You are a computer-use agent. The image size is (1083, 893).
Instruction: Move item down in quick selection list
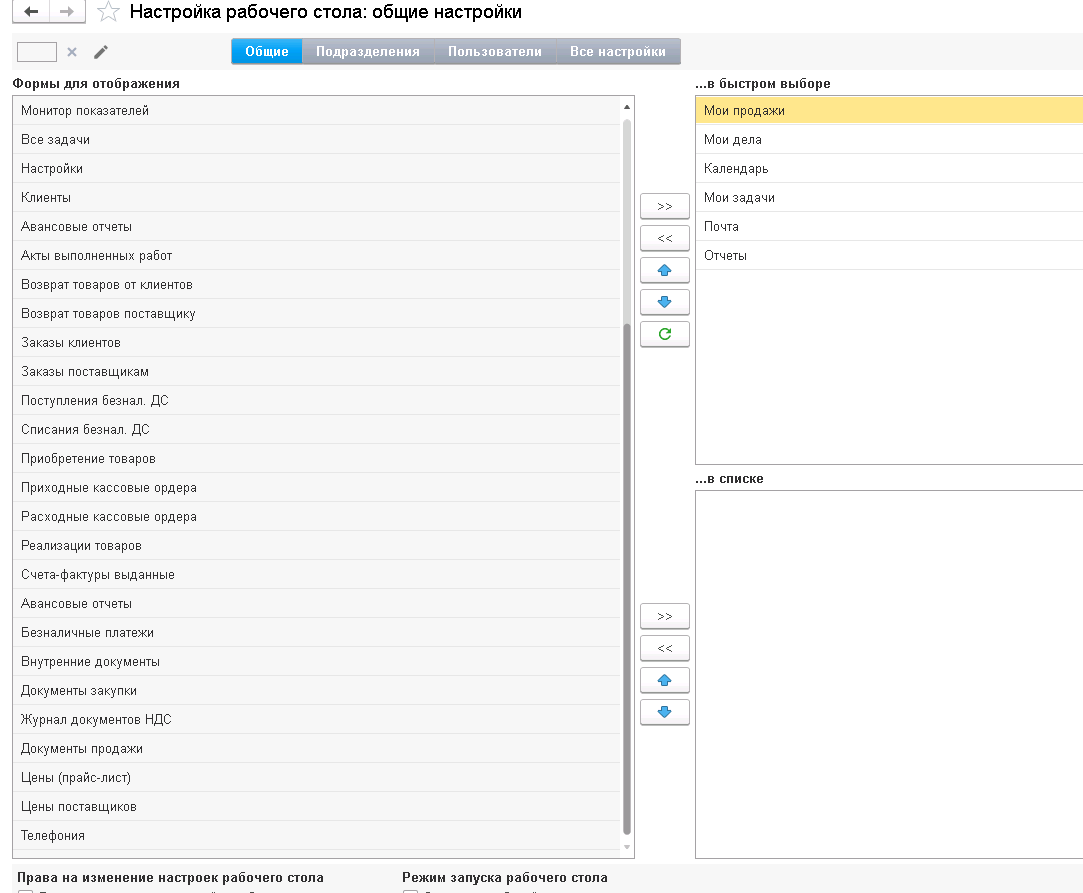click(x=664, y=302)
